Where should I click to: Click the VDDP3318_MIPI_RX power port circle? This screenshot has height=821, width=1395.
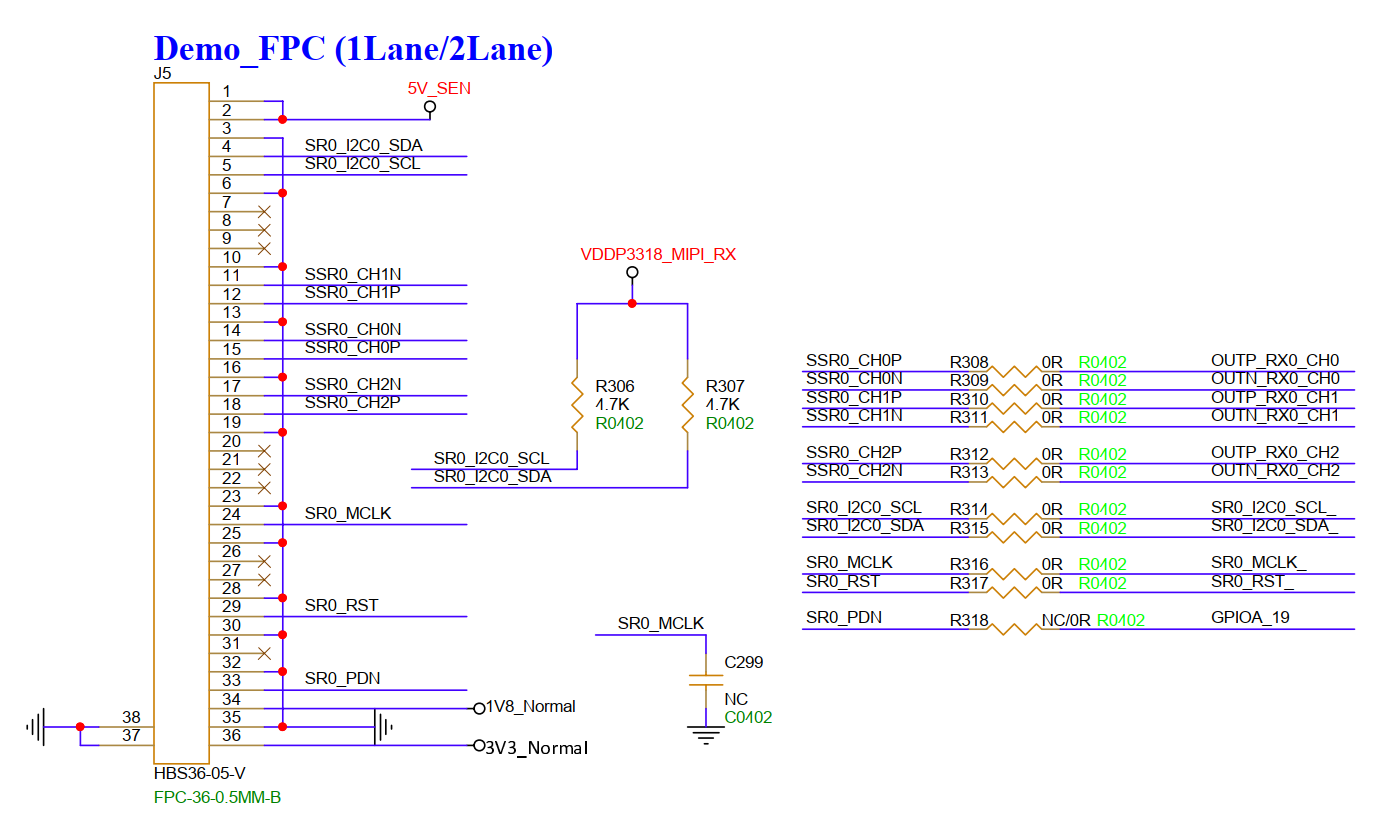click(x=631, y=272)
